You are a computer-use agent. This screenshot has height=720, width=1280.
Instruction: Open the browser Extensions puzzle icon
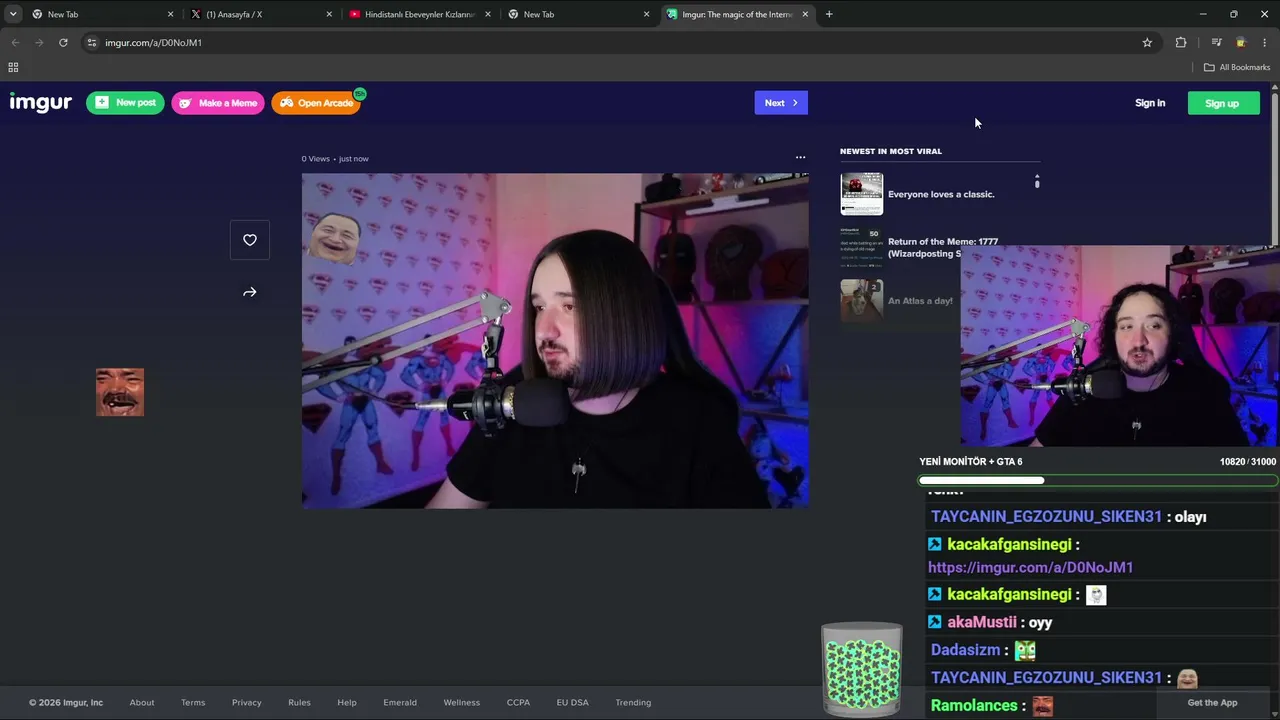click(1181, 43)
